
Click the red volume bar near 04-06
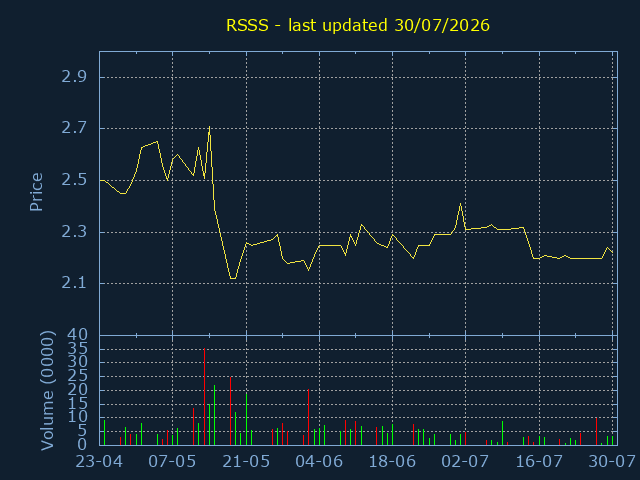tap(308, 417)
